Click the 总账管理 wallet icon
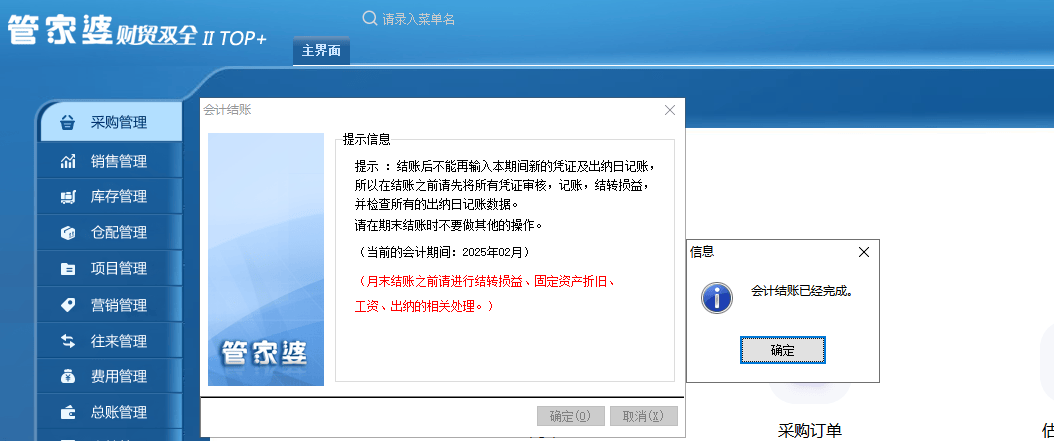 [x=68, y=412]
